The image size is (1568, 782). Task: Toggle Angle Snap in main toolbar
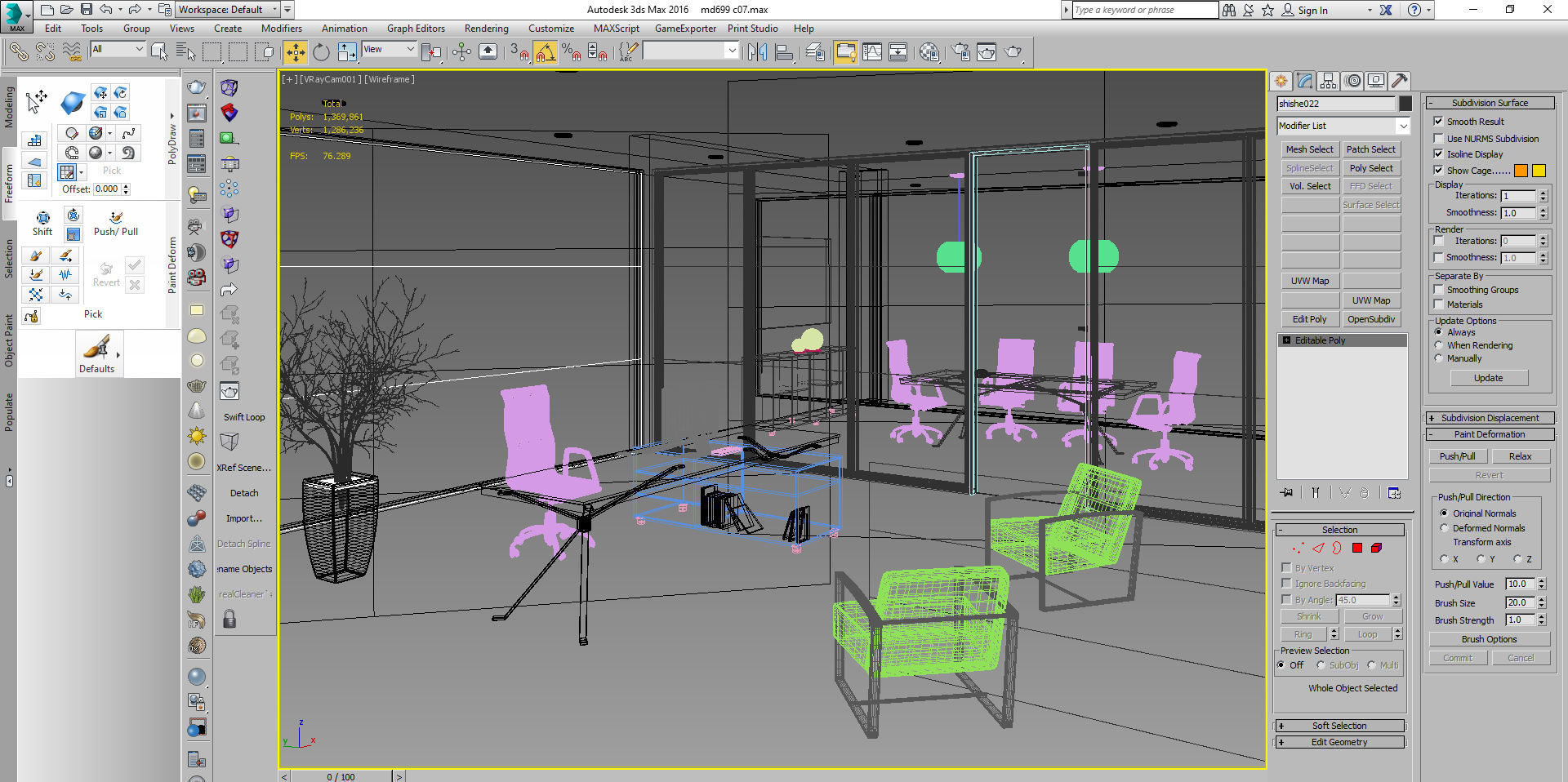click(x=546, y=52)
